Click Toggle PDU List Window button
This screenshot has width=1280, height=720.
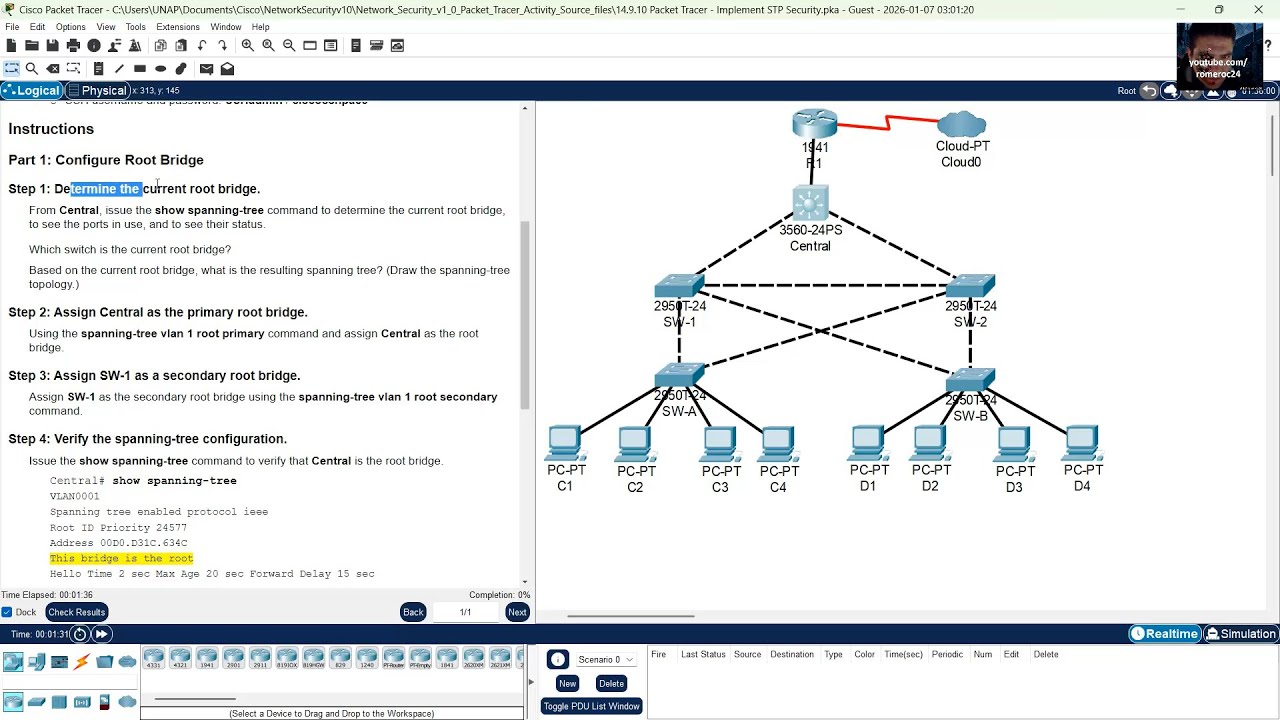coord(591,706)
